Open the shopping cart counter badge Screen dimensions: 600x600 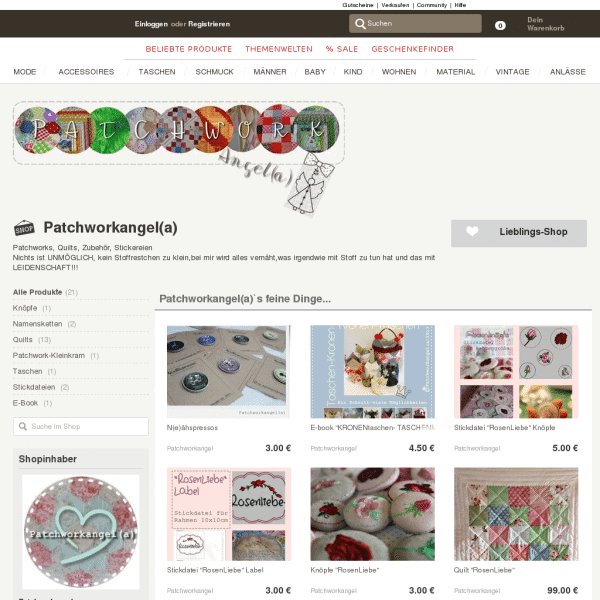pos(500,26)
